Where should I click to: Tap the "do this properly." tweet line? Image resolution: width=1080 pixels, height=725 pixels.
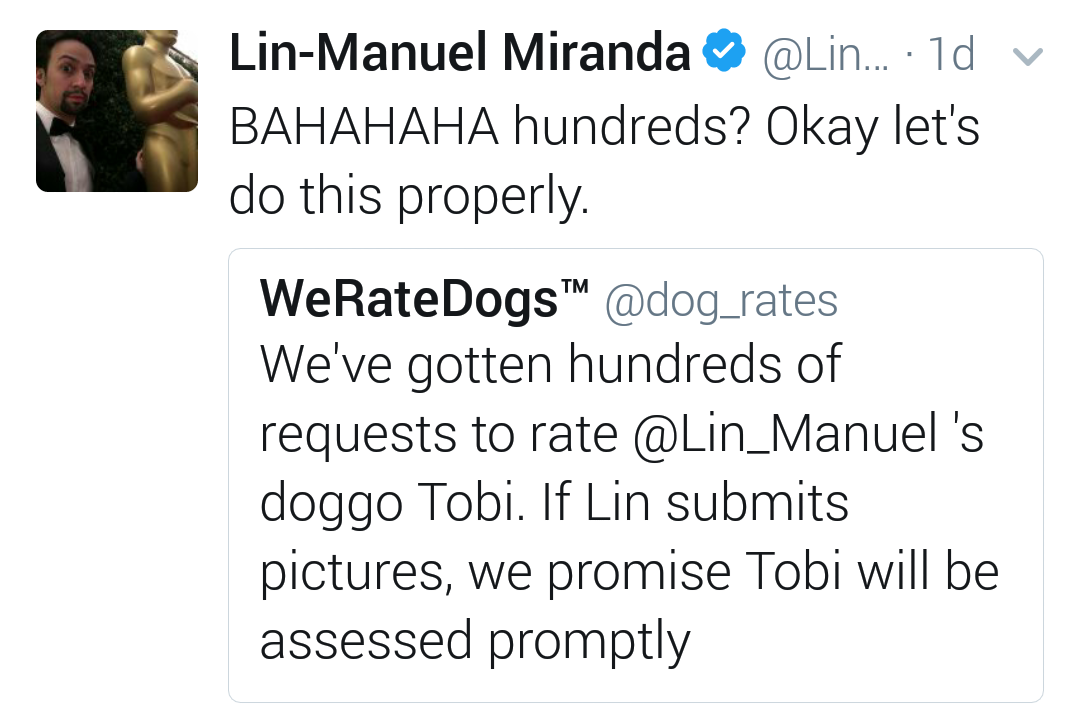tap(409, 198)
